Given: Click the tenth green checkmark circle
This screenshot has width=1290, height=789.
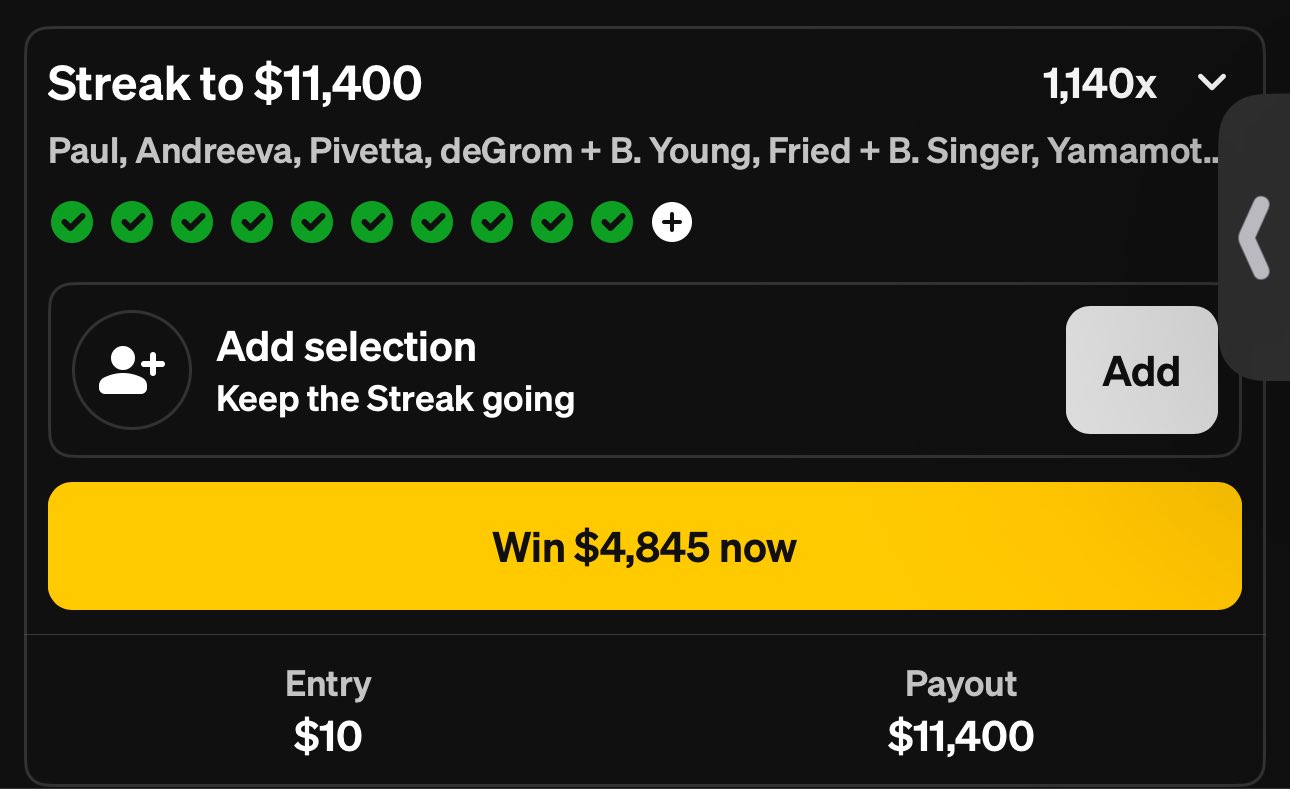Looking at the screenshot, I should coord(611,223).
